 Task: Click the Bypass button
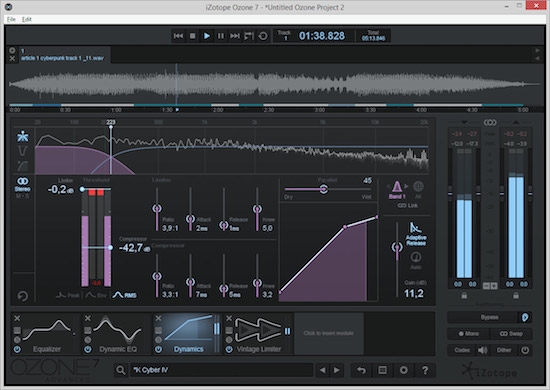(484, 317)
